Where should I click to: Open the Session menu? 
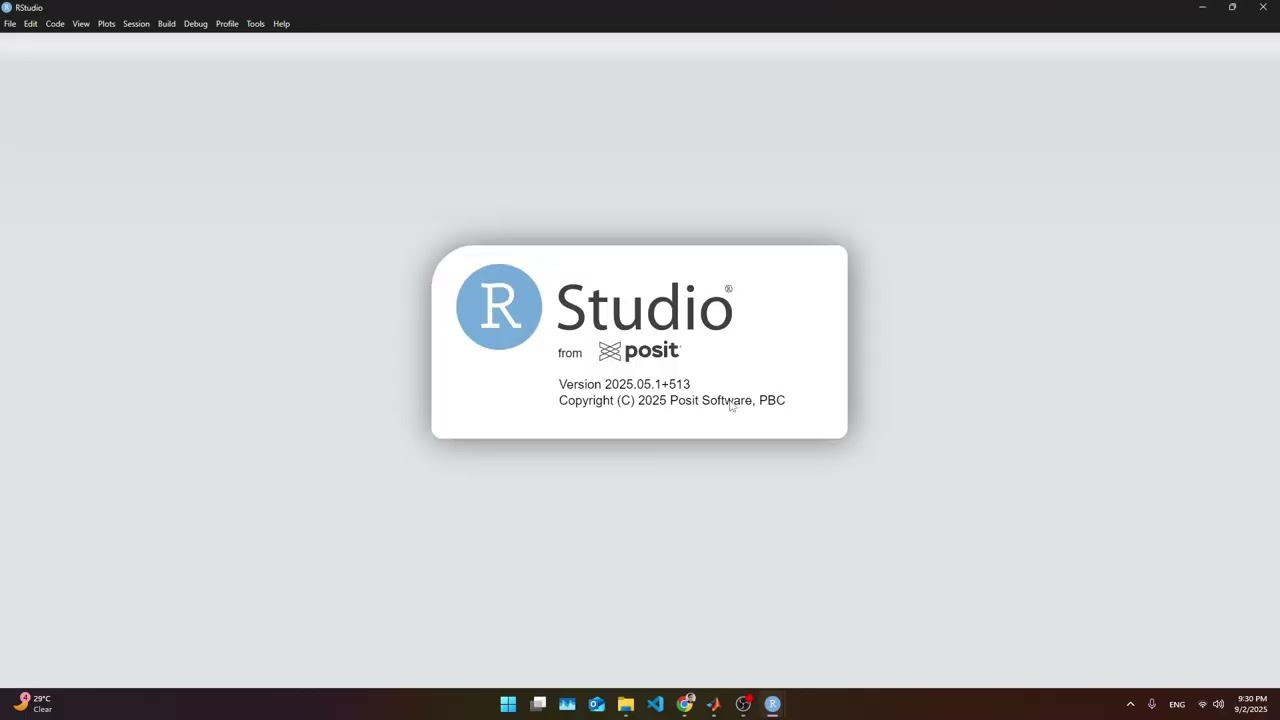(x=136, y=24)
